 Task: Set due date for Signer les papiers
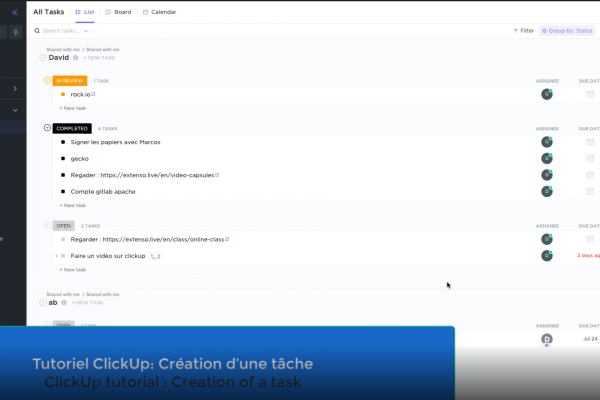coord(590,142)
